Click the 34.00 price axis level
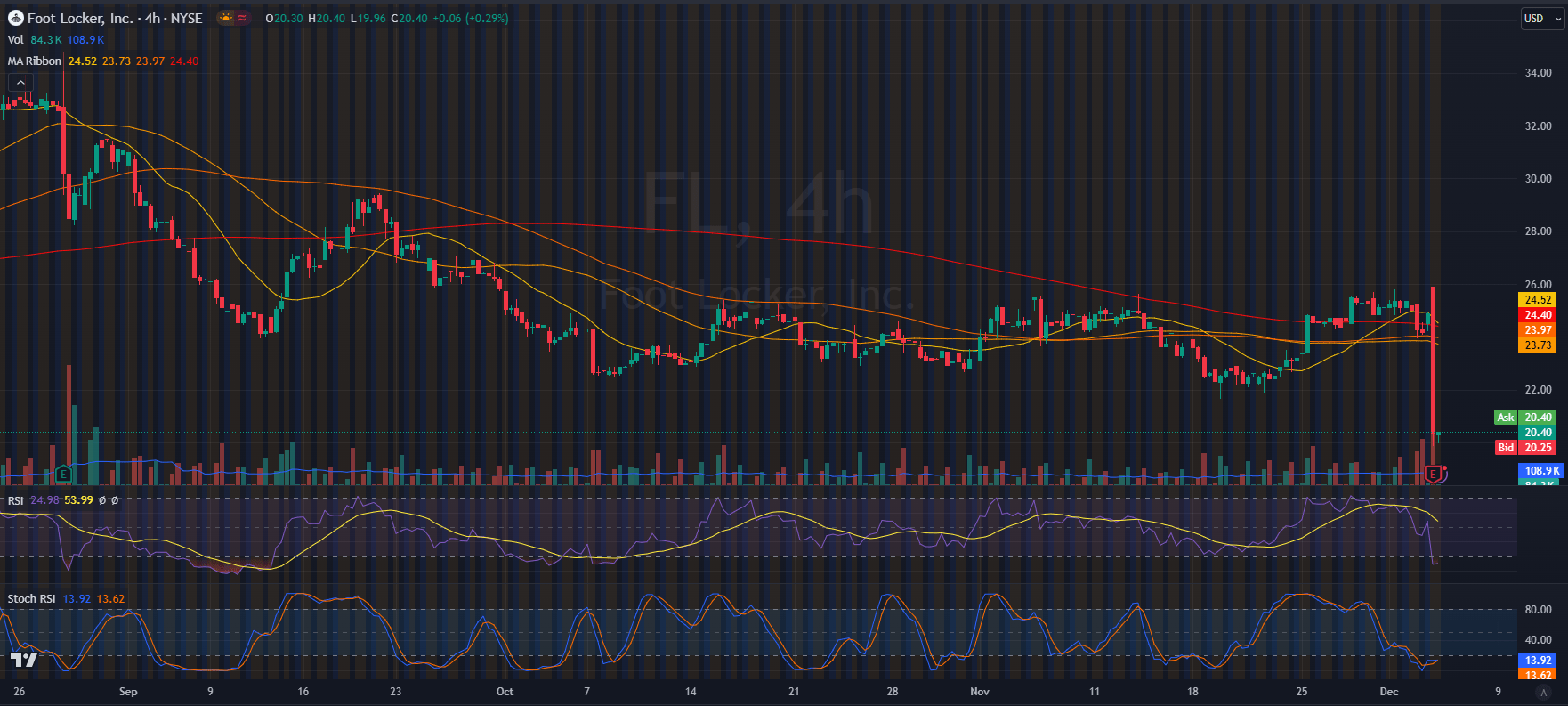The width and height of the screenshot is (1568, 706). (1538, 73)
